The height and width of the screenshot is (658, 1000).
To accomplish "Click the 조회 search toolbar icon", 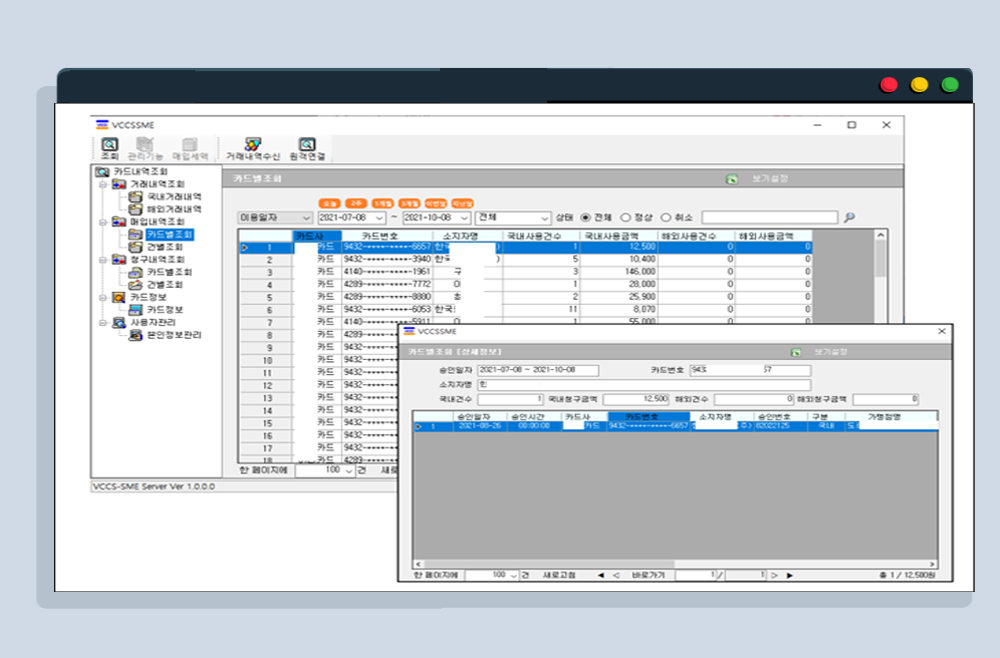I will pos(110,145).
